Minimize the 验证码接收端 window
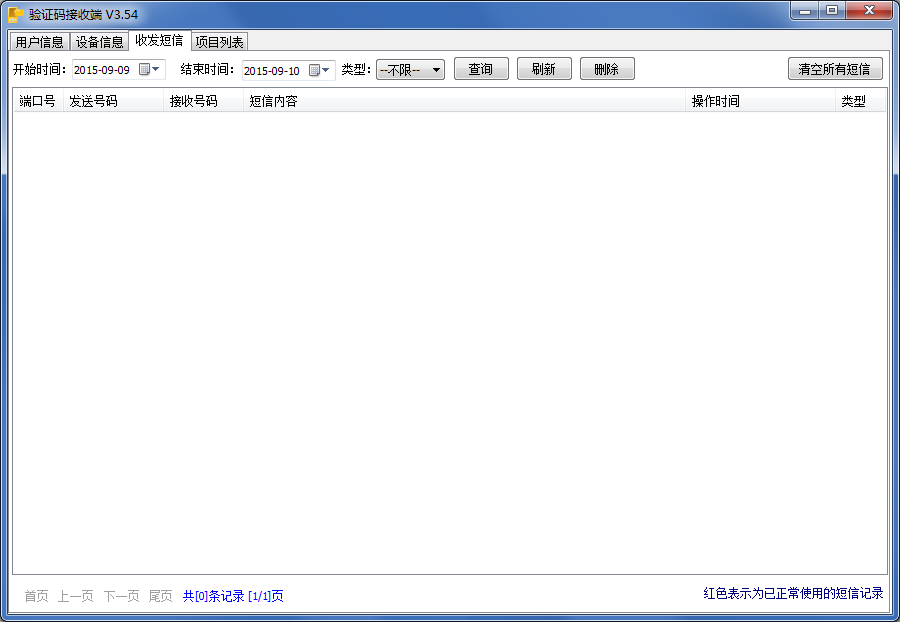 coord(805,10)
